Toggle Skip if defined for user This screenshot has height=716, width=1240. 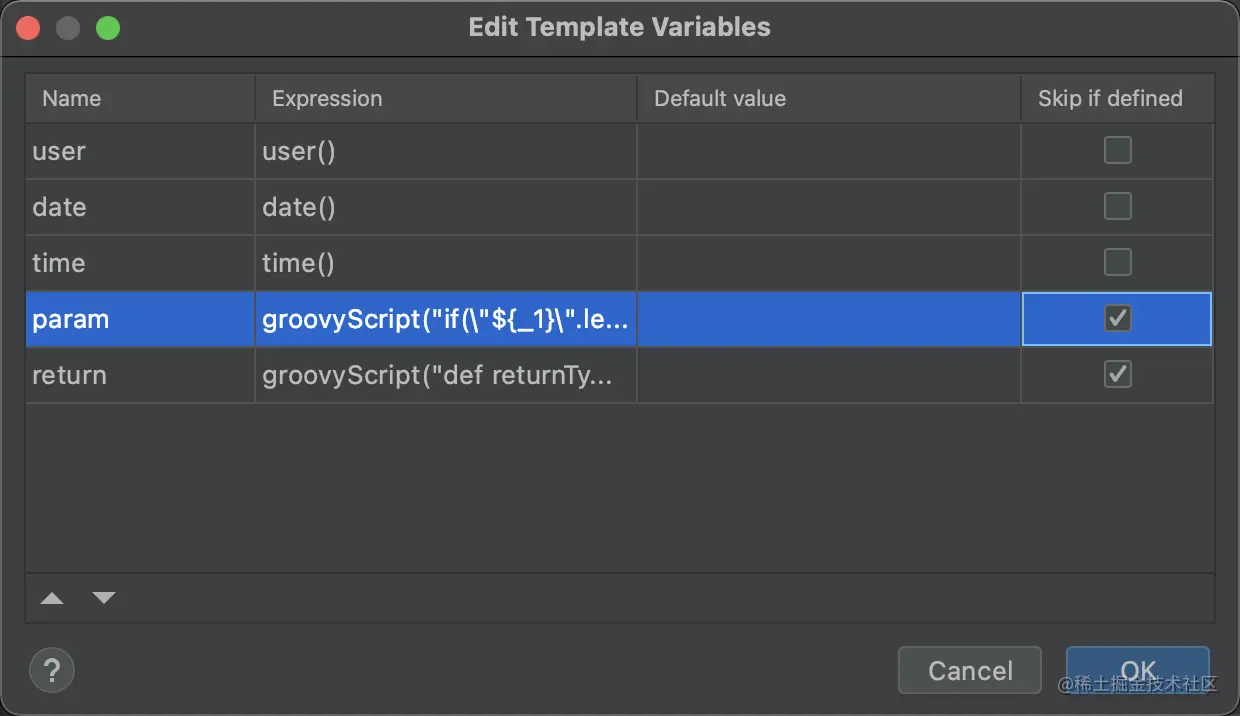pyautogui.click(x=1117, y=151)
